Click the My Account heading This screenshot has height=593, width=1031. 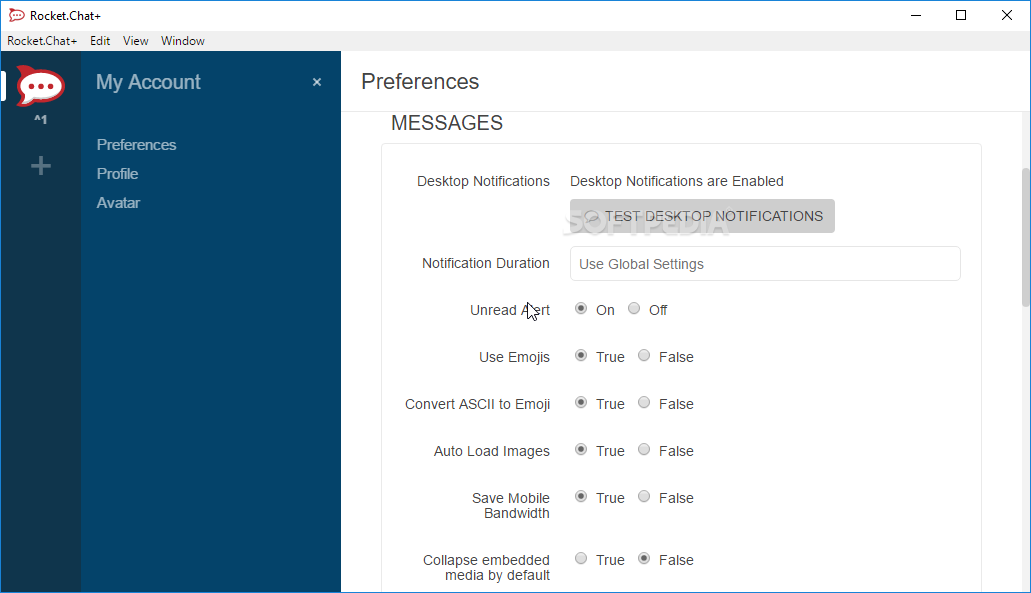(x=148, y=82)
